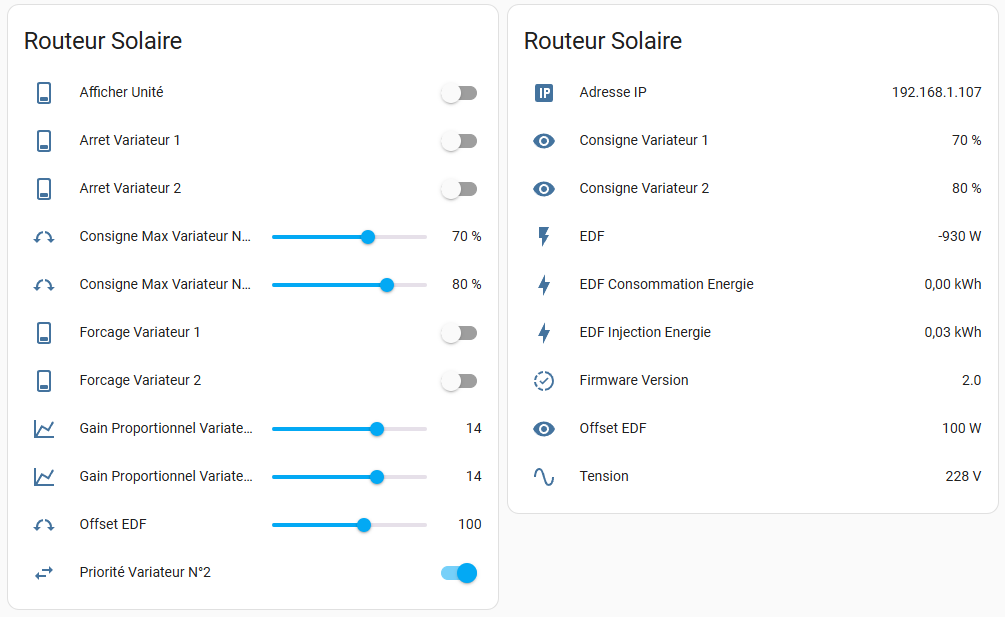Click the swap arrows icon for Priorité Variateur N°2

(x=44, y=573)
